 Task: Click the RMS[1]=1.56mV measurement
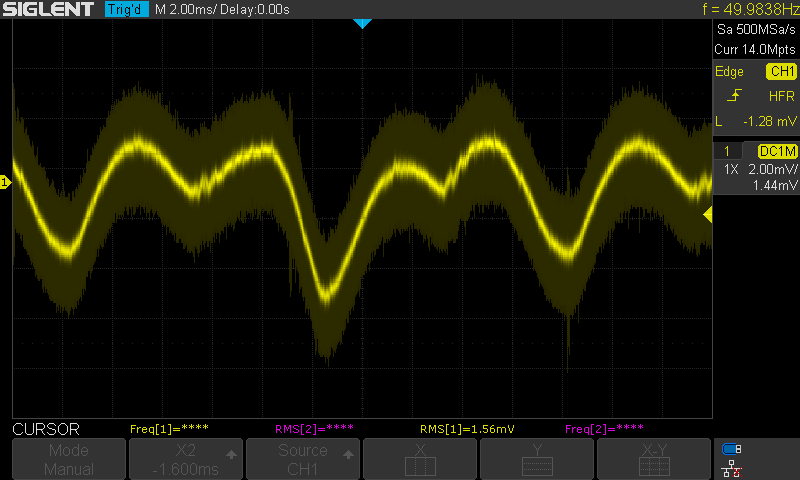(x=467, y=429)
